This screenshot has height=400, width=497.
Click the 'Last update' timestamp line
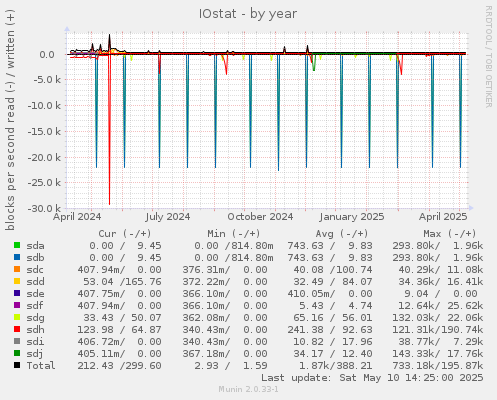pyautogui.click(x=372, y=378)
